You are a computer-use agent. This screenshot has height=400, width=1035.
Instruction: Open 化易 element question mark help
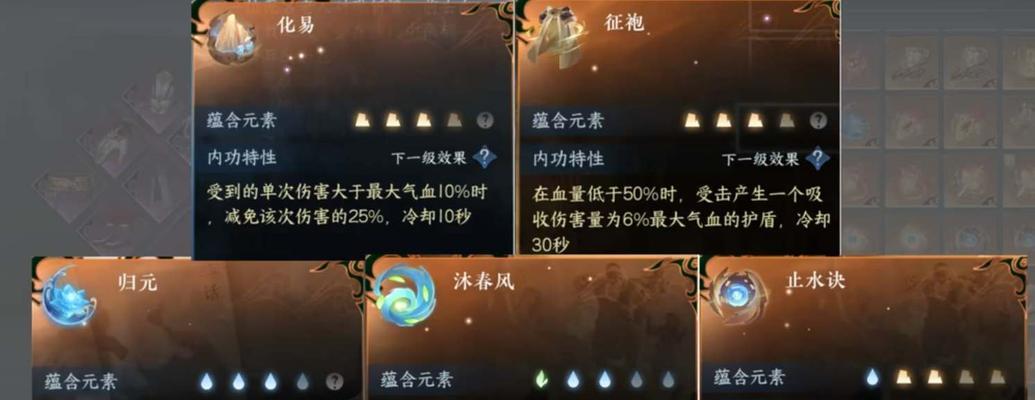pyautogui.click(x=484, y=120)
